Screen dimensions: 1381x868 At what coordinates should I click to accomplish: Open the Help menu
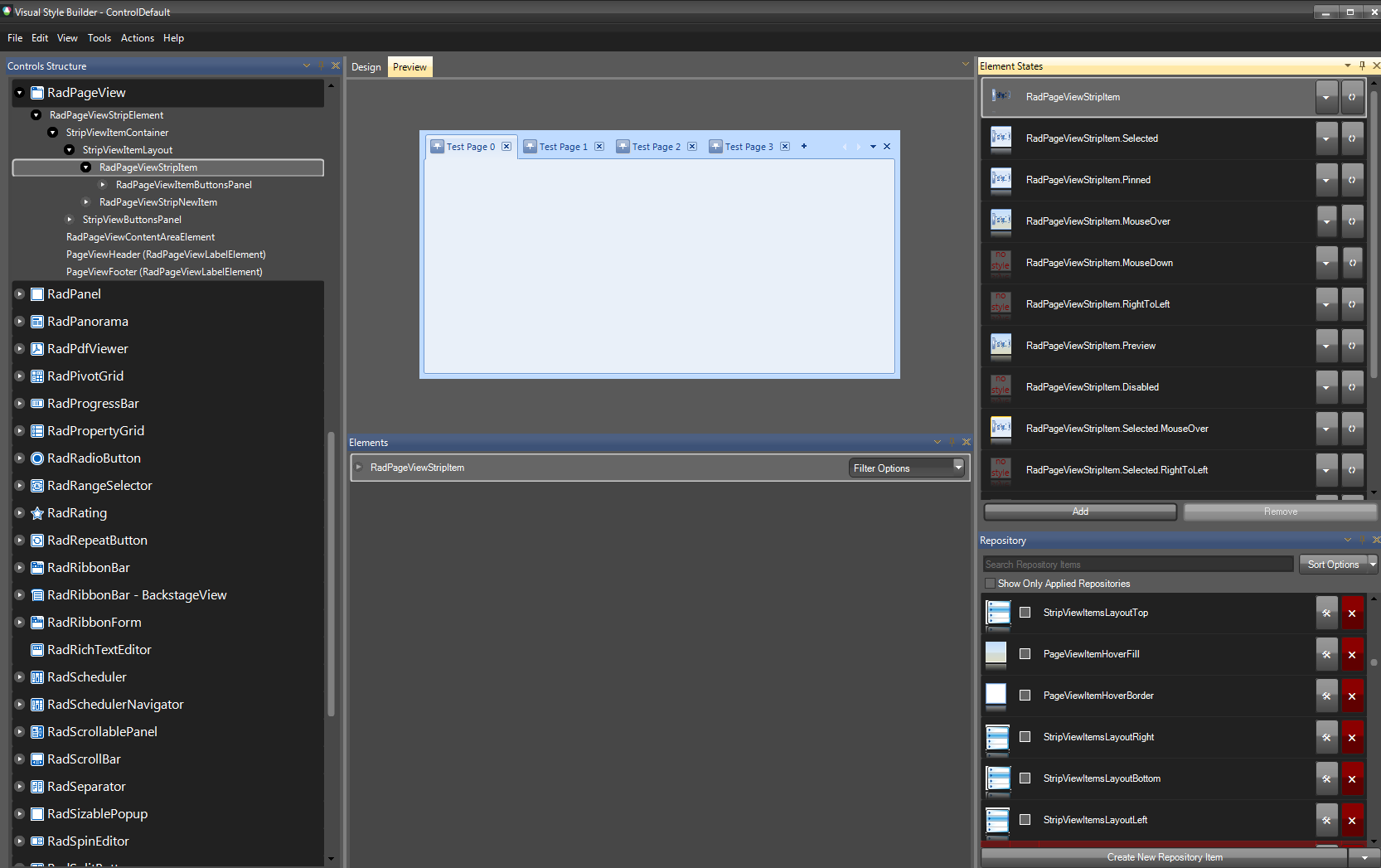tap(173, 38)
